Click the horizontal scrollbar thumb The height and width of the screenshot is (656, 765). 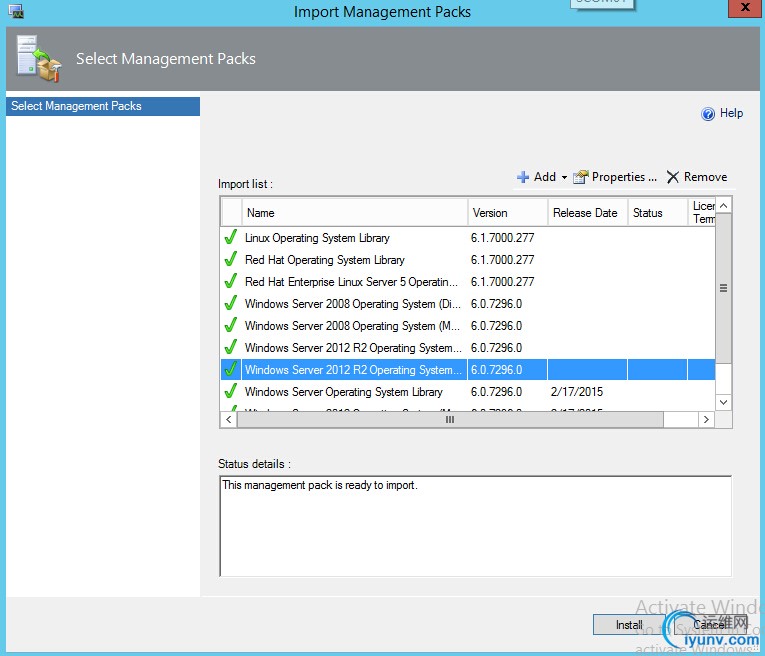(x=450, y=419)
